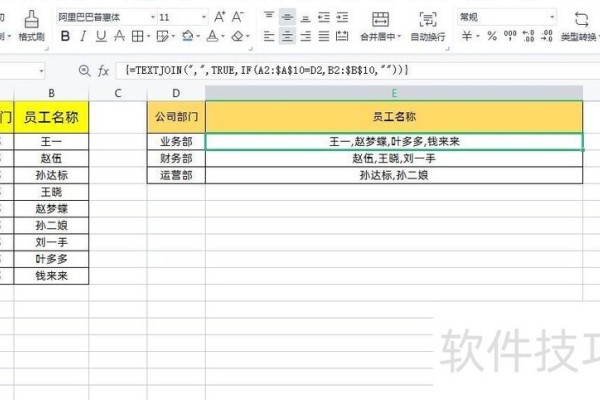Select the yellow 员工名称 header in column B
This screenshot has width=600, height=400.
[51, 117]
